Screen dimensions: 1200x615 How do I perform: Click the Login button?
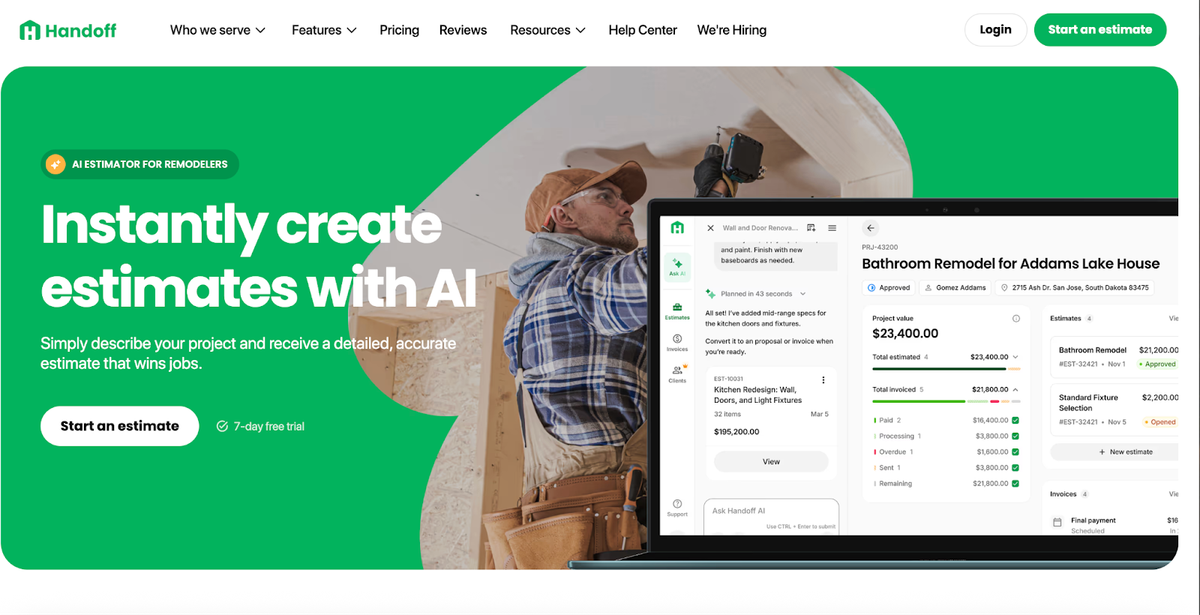(995, 29)
